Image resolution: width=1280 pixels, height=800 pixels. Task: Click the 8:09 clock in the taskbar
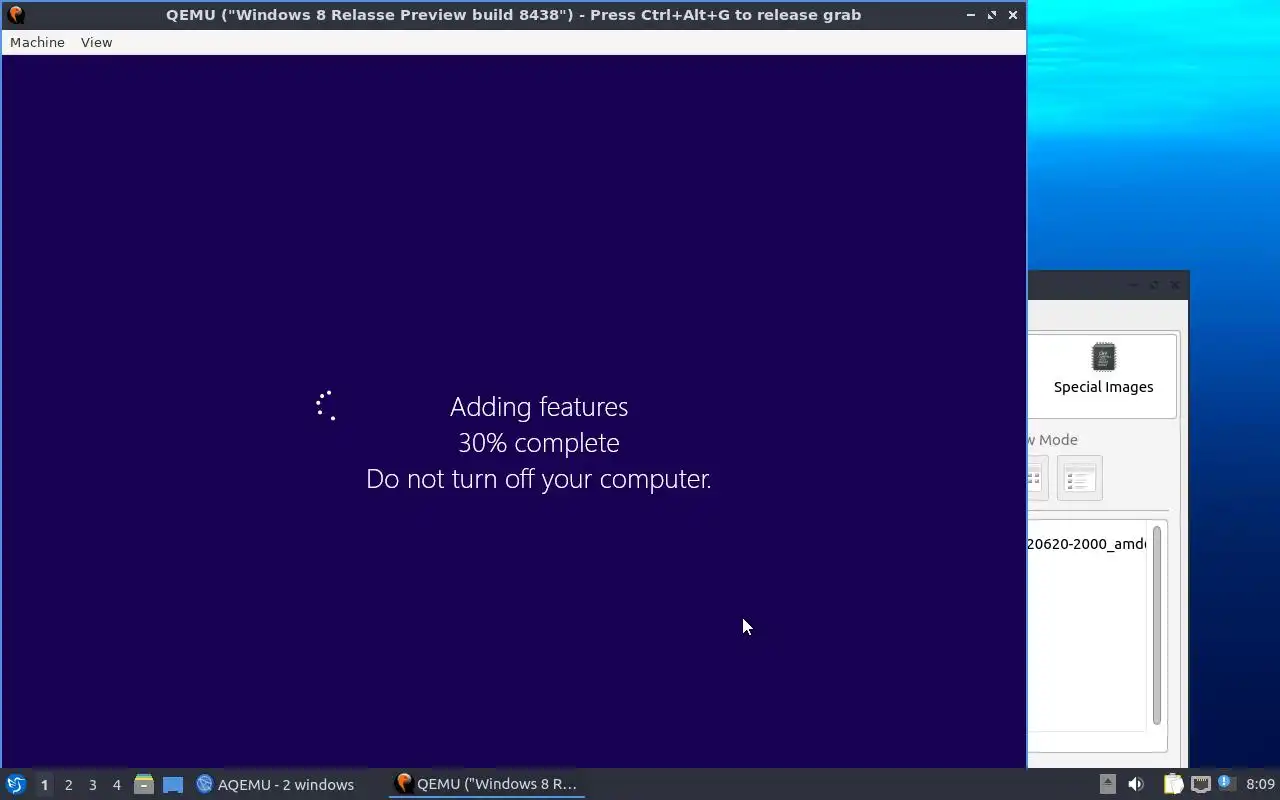coord(1260,784)
